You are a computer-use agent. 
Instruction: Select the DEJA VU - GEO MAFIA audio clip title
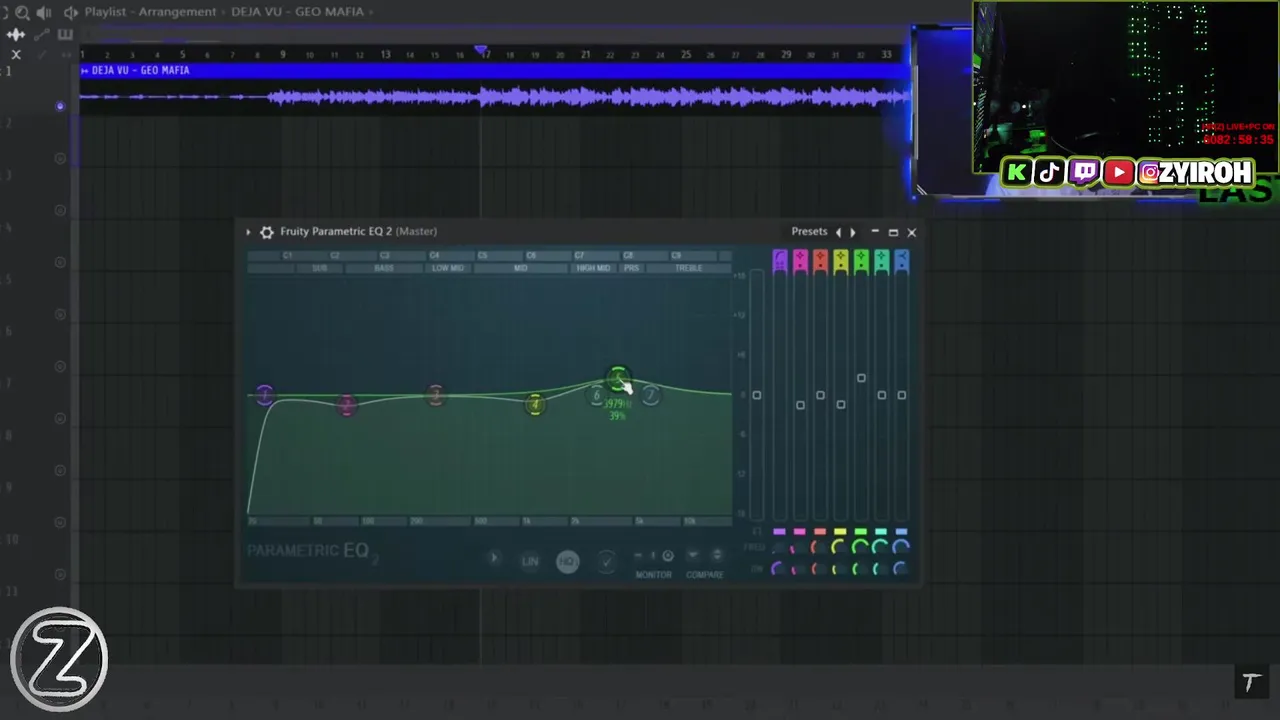point(140,70)
